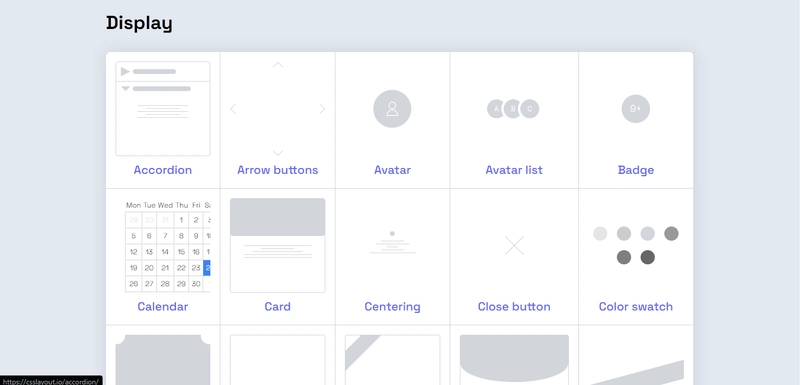
Task: Open the Close button text link
Action: (514, 306)
